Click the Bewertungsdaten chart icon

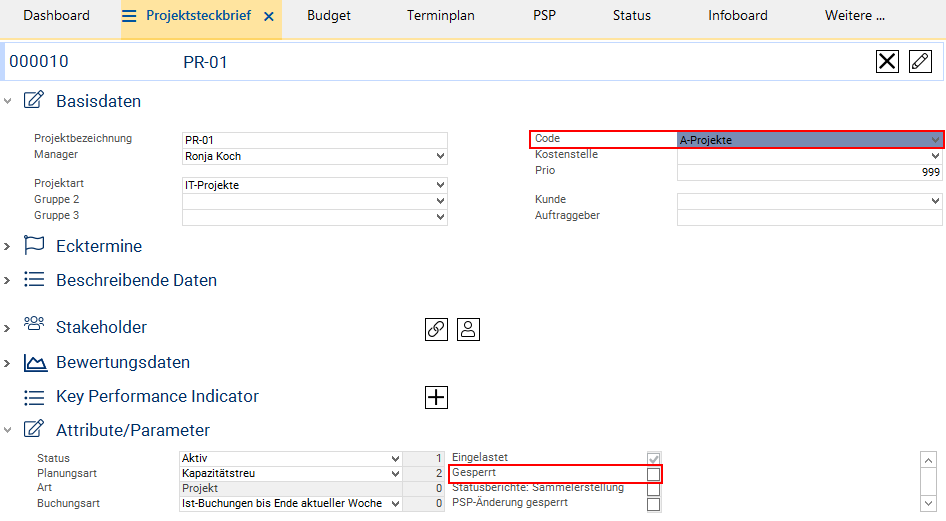(x=35, y=362)
